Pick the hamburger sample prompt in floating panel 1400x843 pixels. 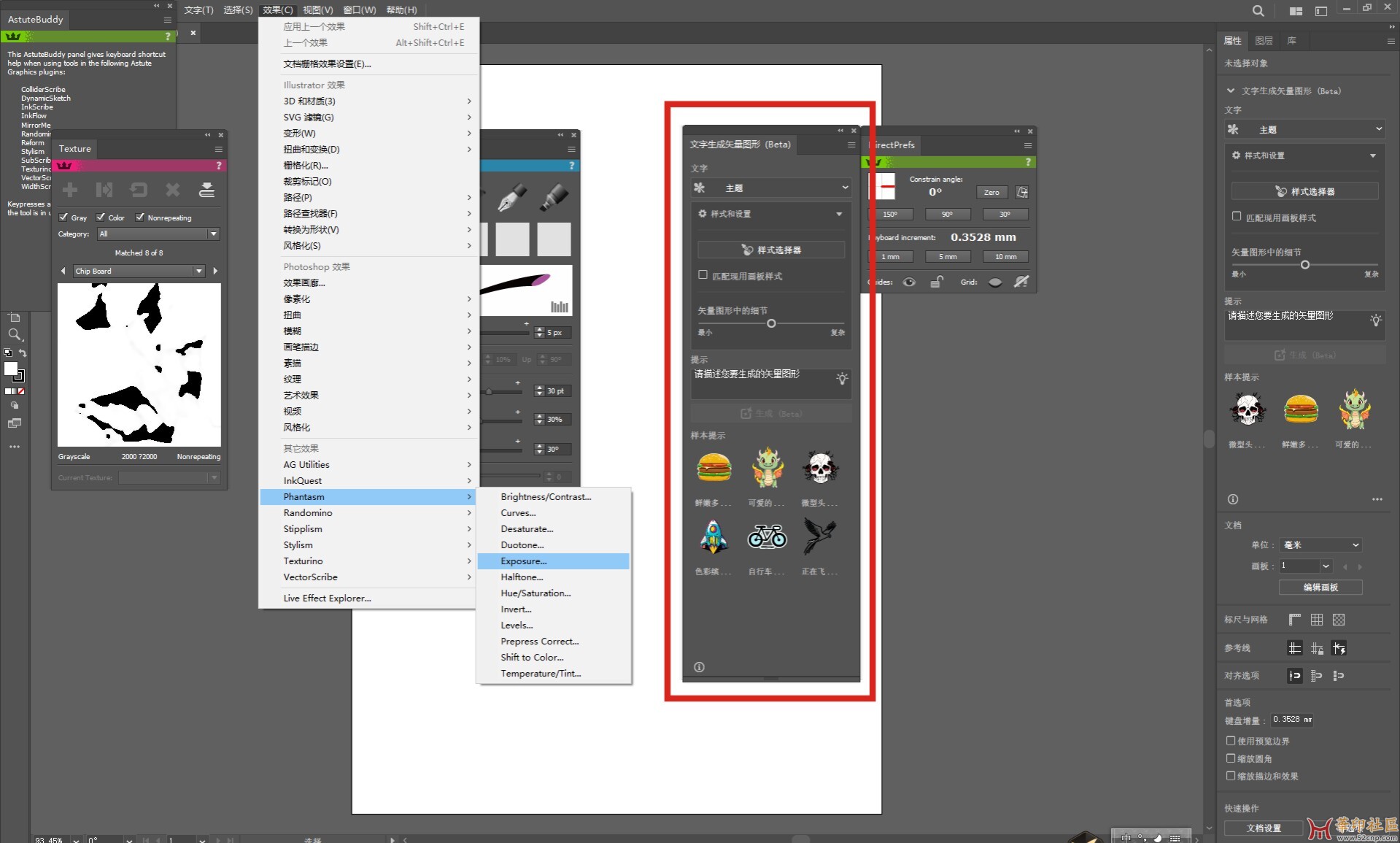713,468
